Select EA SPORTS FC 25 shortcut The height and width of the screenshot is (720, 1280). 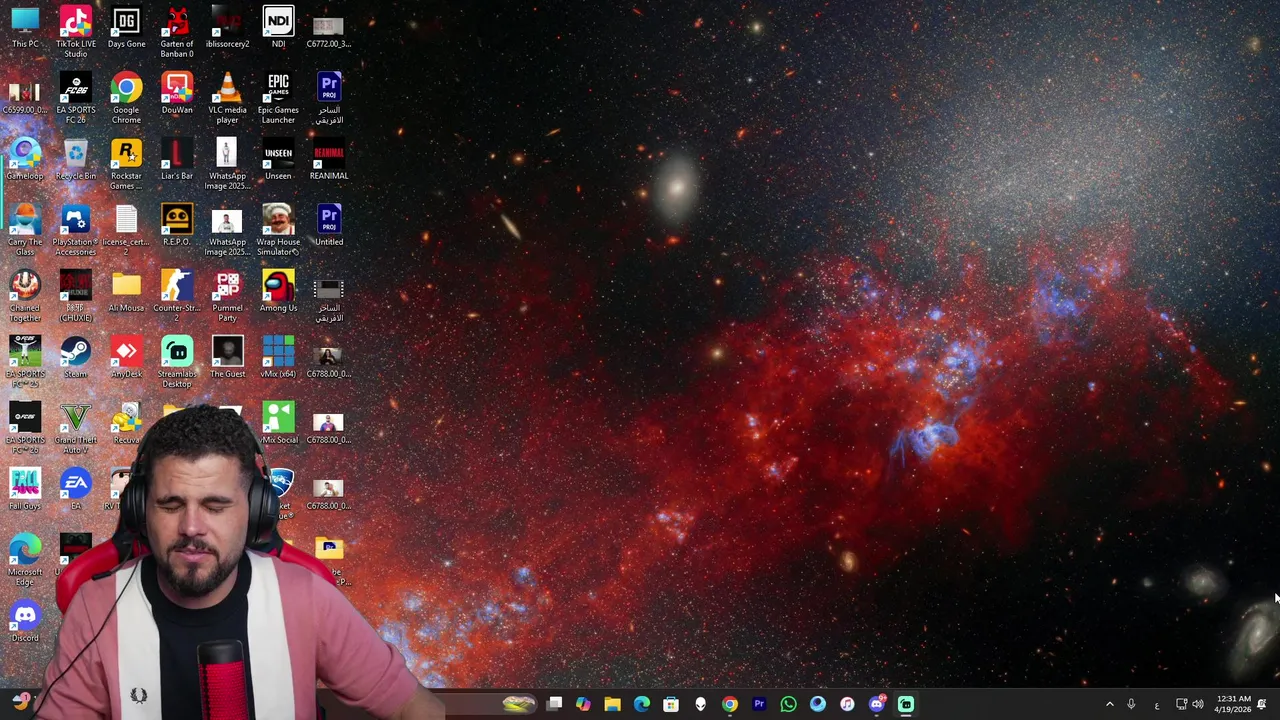click(25, 362)
